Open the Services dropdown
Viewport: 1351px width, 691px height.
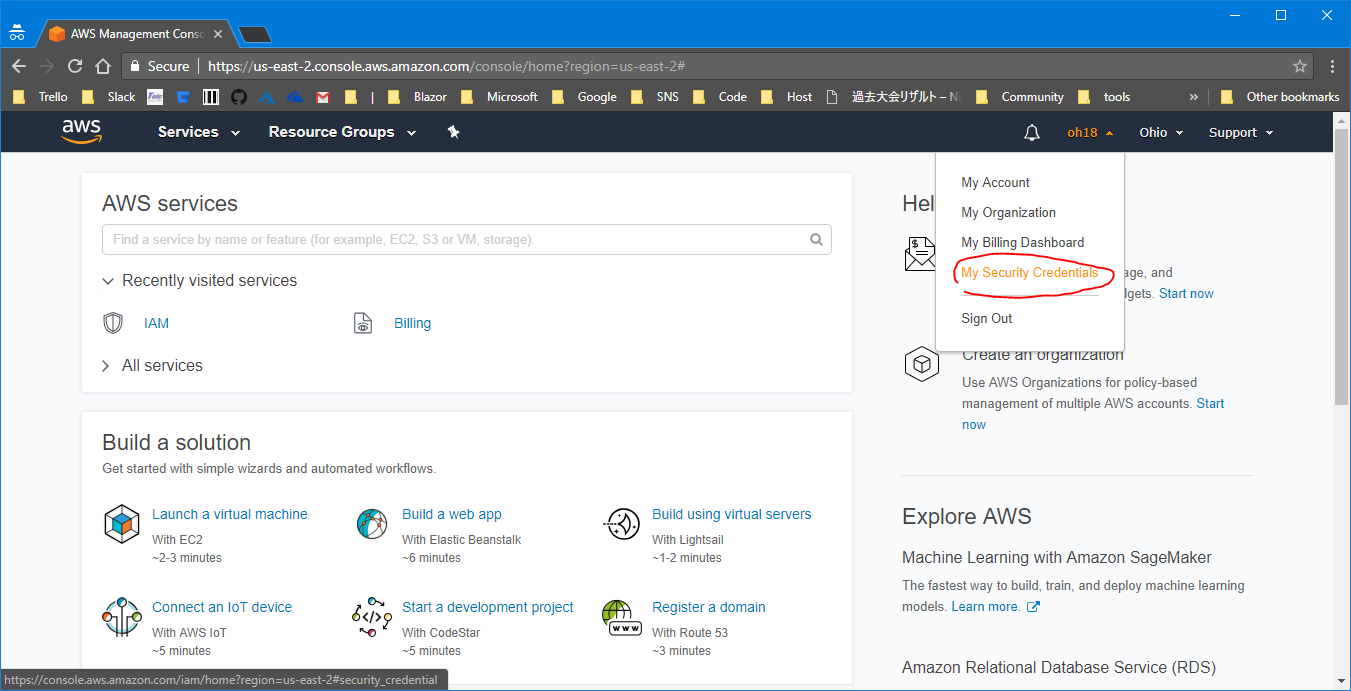pyautogui.click(x=199, y=132)
